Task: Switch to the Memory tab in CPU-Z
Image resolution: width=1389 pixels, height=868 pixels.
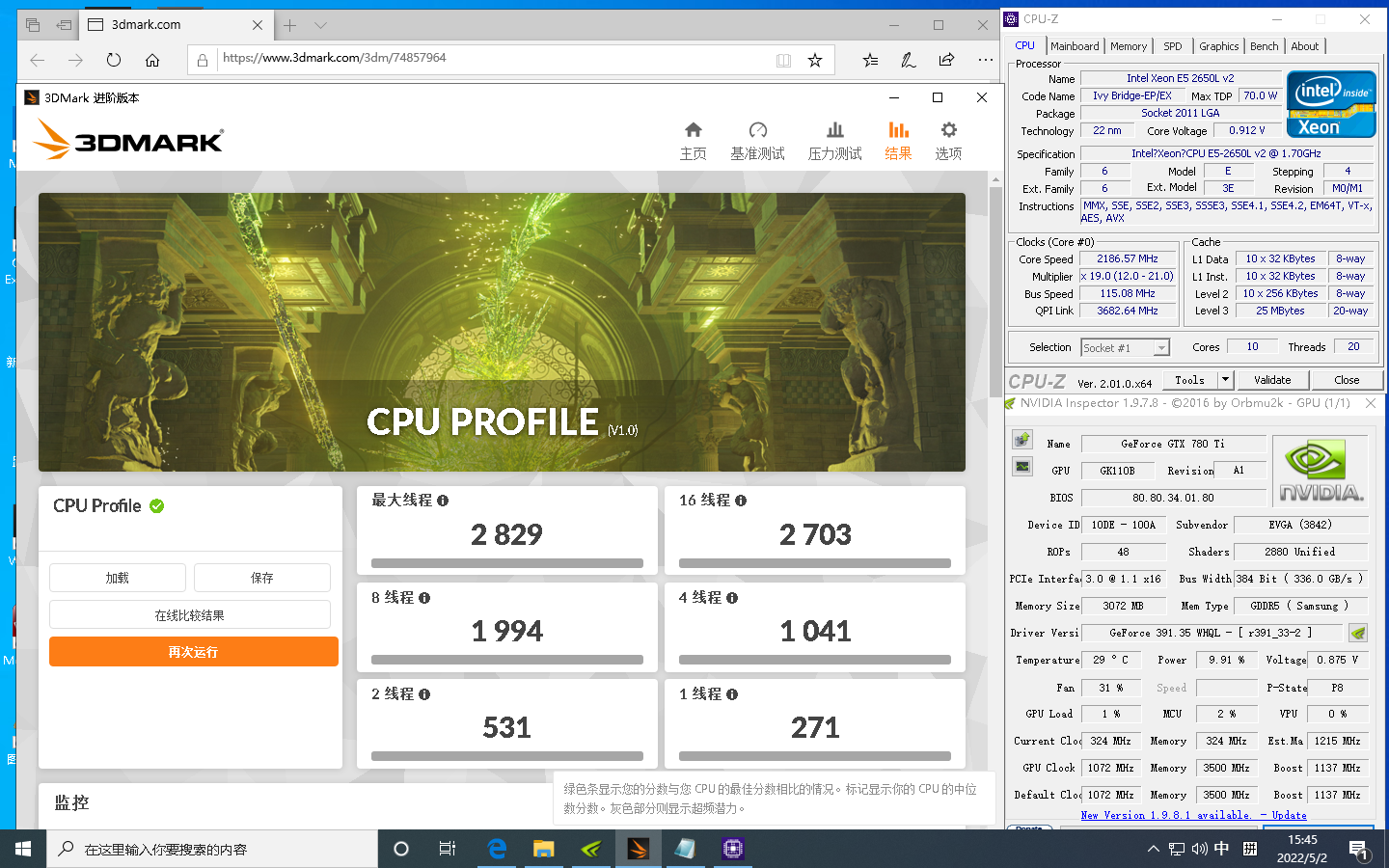Action: tap(1129, 46)
